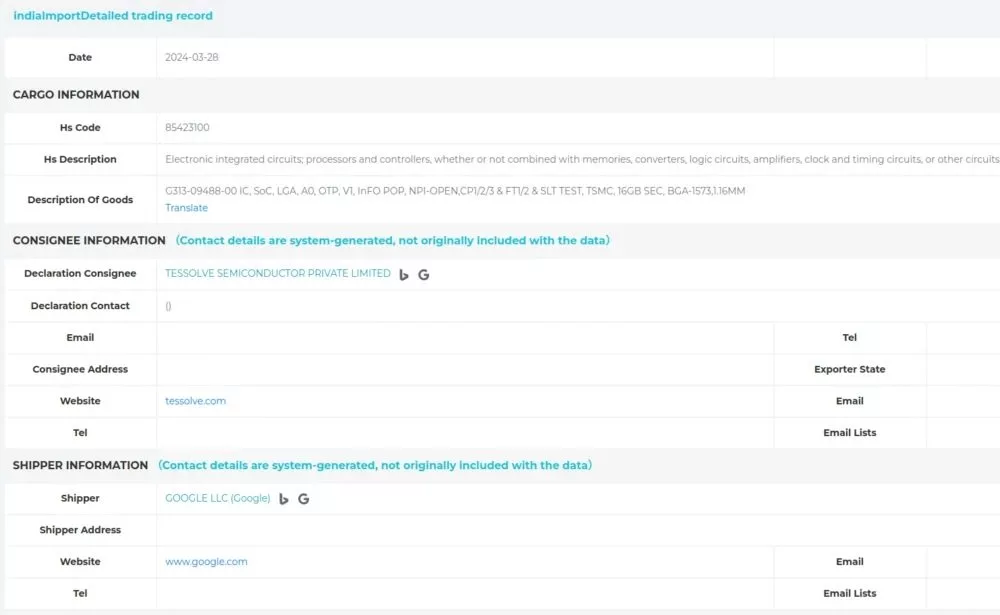The width and height of the screenshot is (1000, 615).
Task: Search Tessolve Semiconductor with the Google icon
Action: tap(424, 275)
